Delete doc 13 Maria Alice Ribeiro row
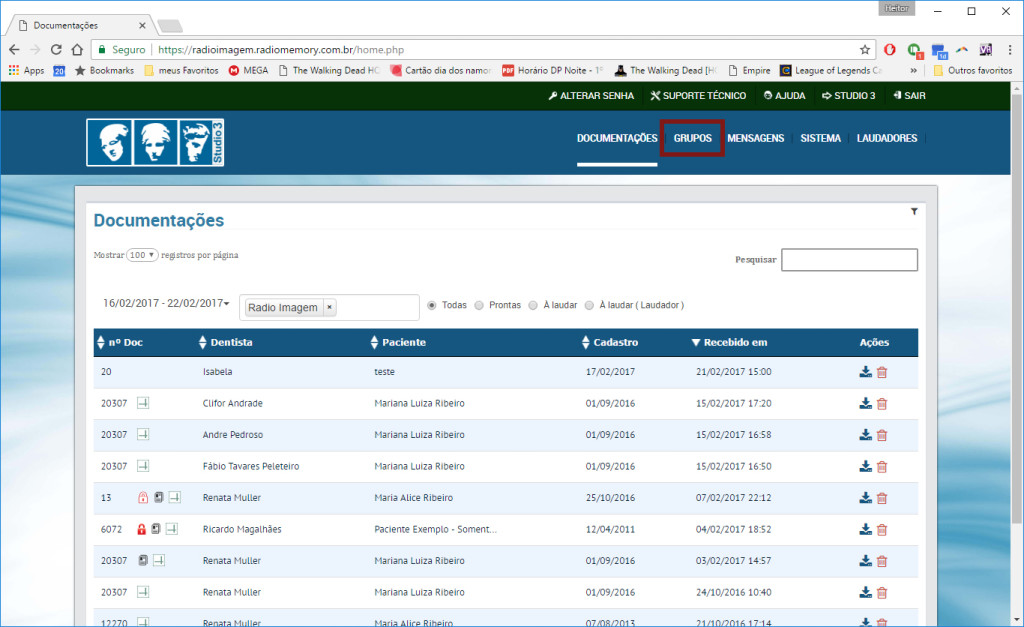This screenshot has width=1024, height=627. point(882,498)
